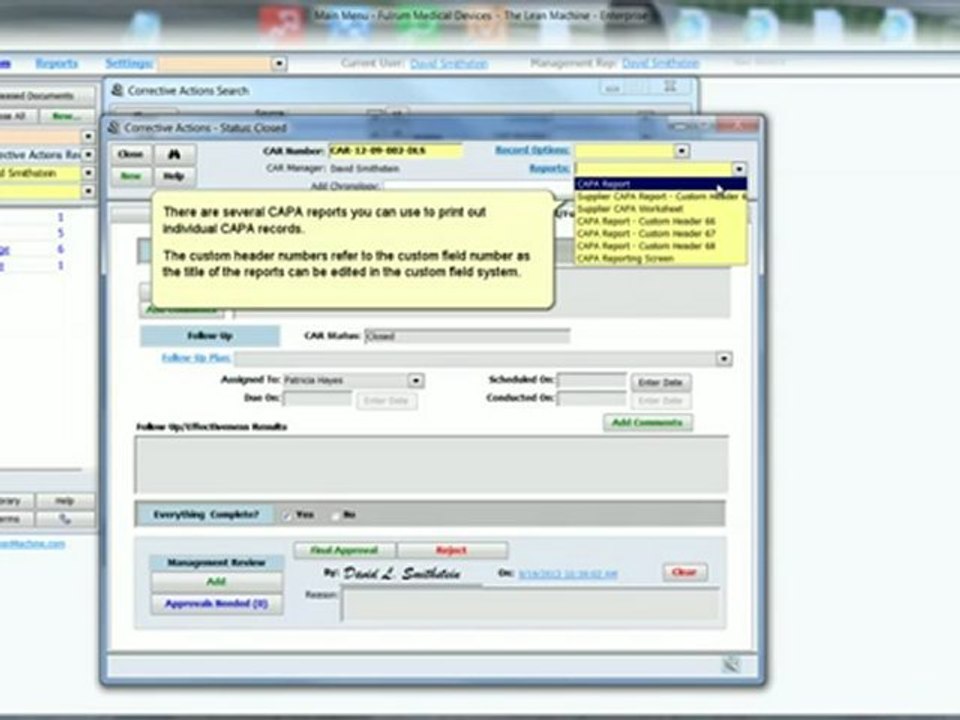The image size is (960, 720).
Task: Click the Record Options link label
Action: point(532,150)
